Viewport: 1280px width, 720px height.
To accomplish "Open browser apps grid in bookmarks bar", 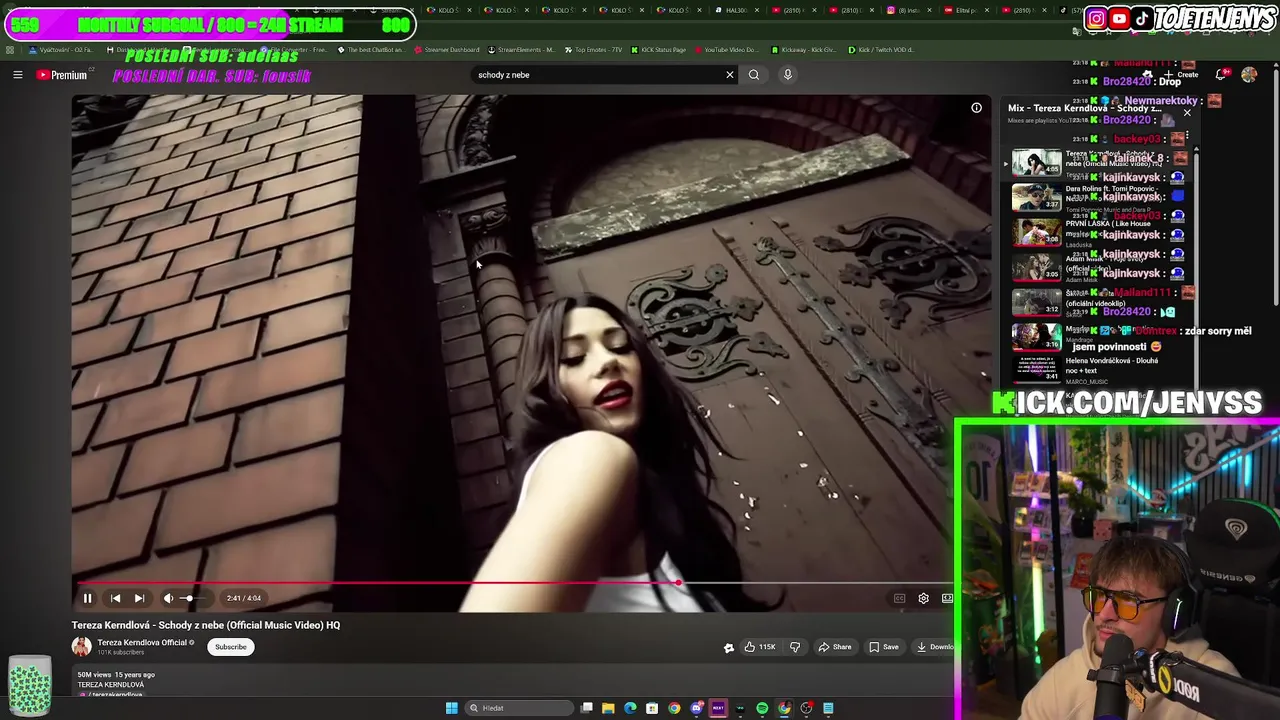I will [x=10, y=49].
